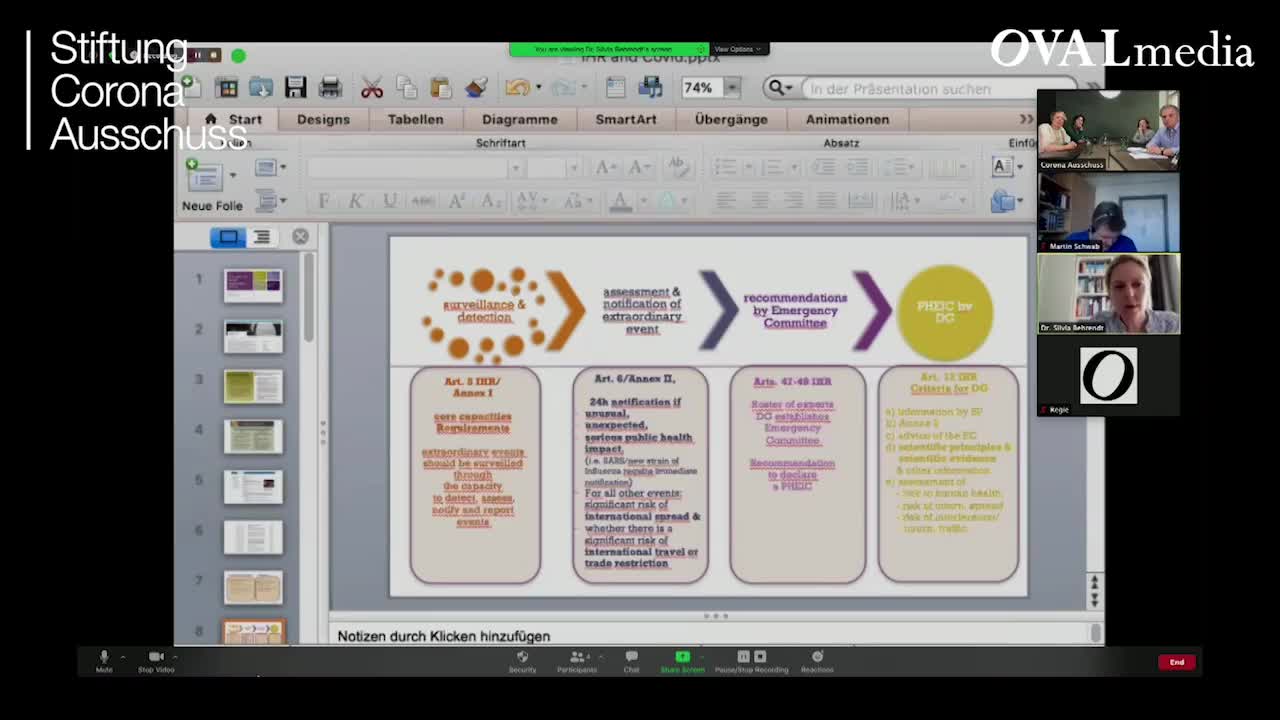
Task: Select the Format Painter brush icon
Action: 475,88
